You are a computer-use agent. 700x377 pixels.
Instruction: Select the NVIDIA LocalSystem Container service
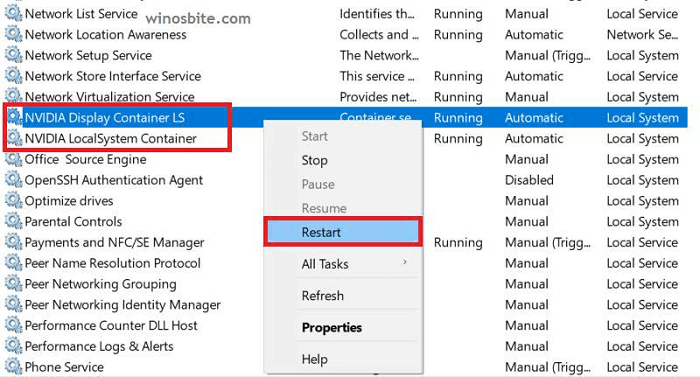coord(110,138)
